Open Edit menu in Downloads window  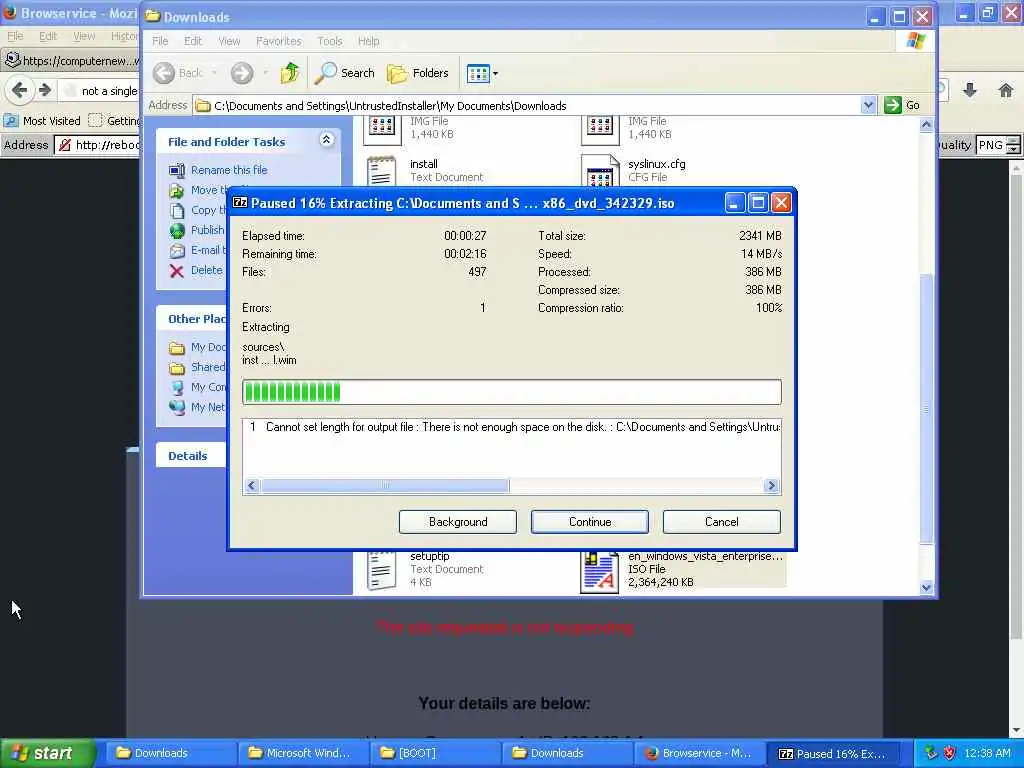pyautogui.click(x=193, y=41)
